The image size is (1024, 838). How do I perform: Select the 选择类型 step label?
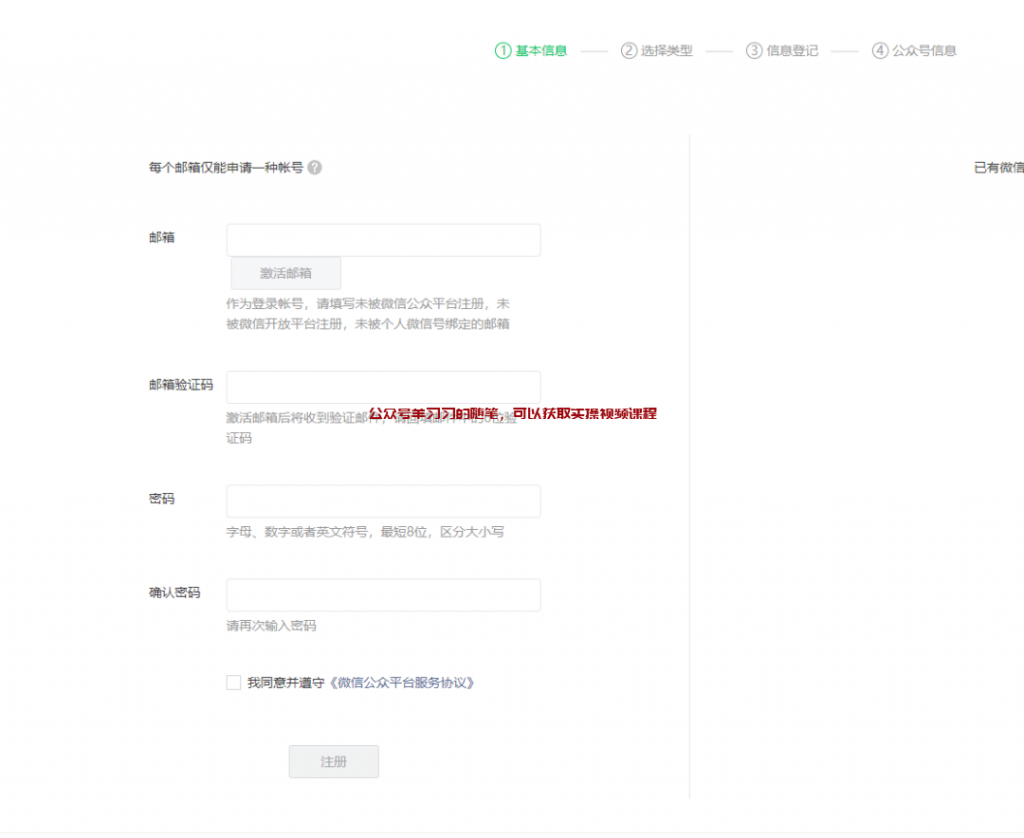[x=663, y=50]
